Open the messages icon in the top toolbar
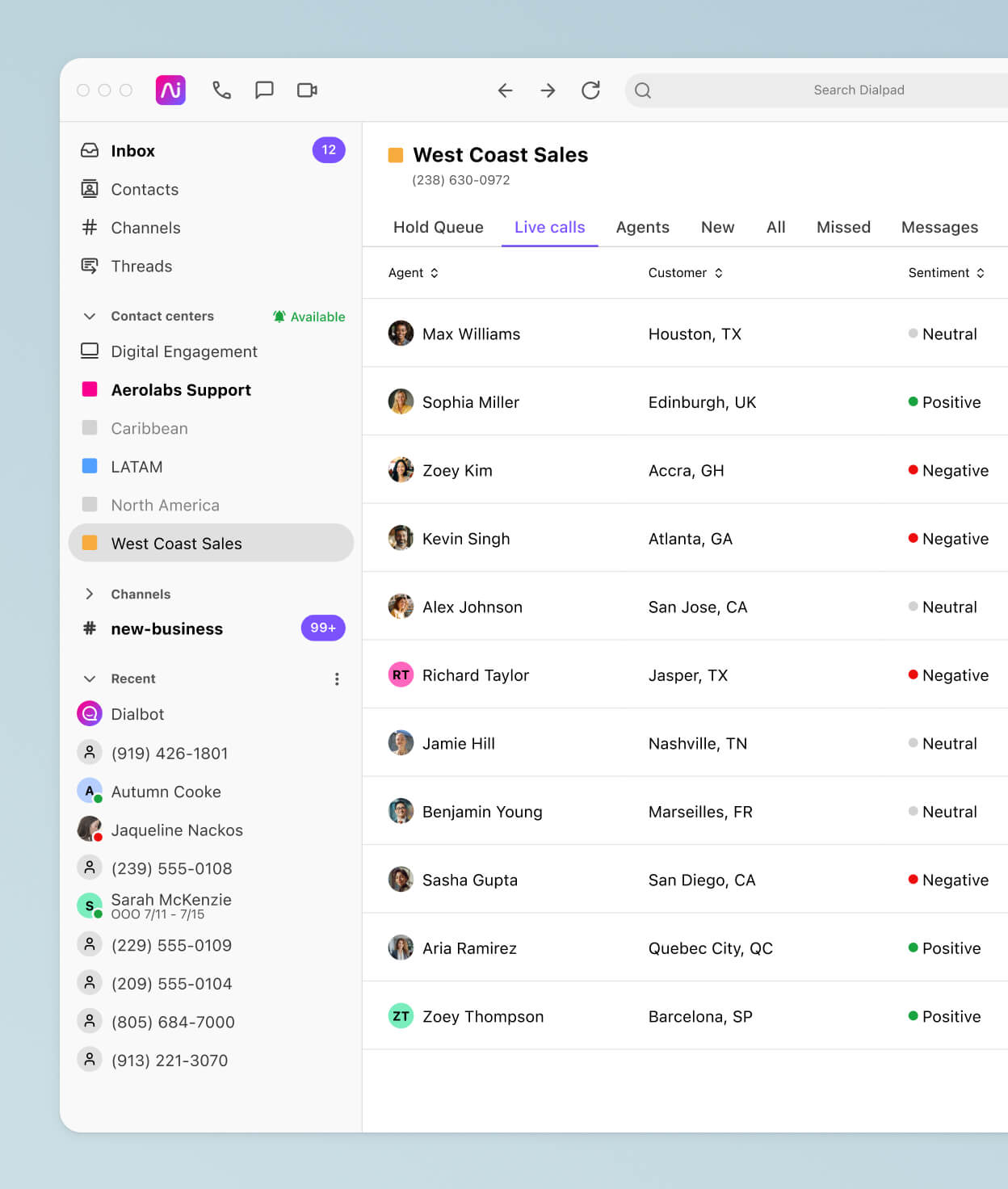The width and height of the screenshot is (1008, 1189). tap(263, 90)
